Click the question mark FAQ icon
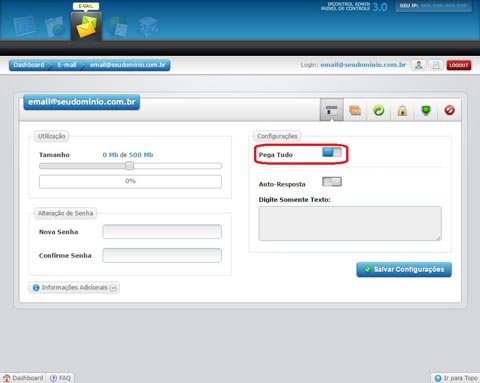The width and height of the screenshot is (480, 383). point(53,378)
